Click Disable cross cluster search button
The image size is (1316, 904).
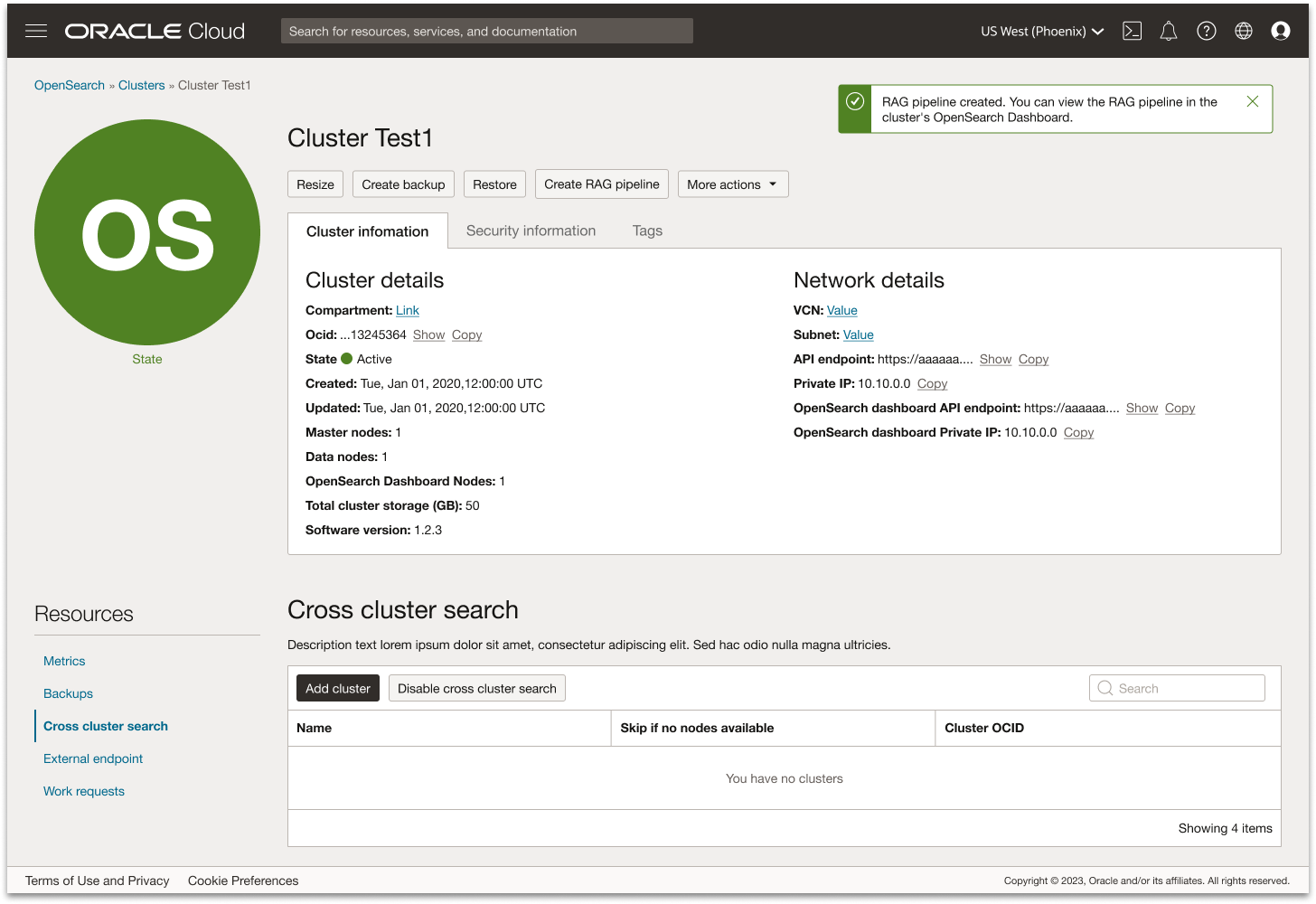(477, 688)
